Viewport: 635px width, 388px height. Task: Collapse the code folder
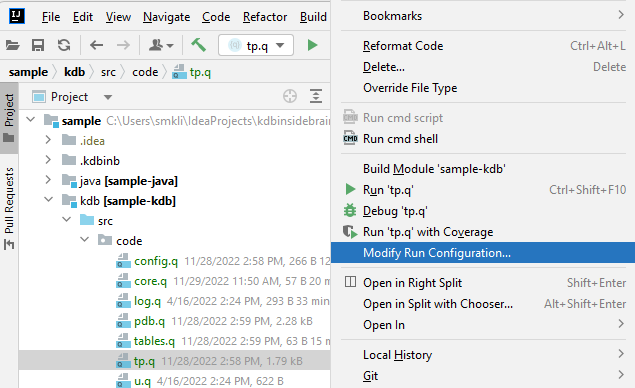point(84,239)
